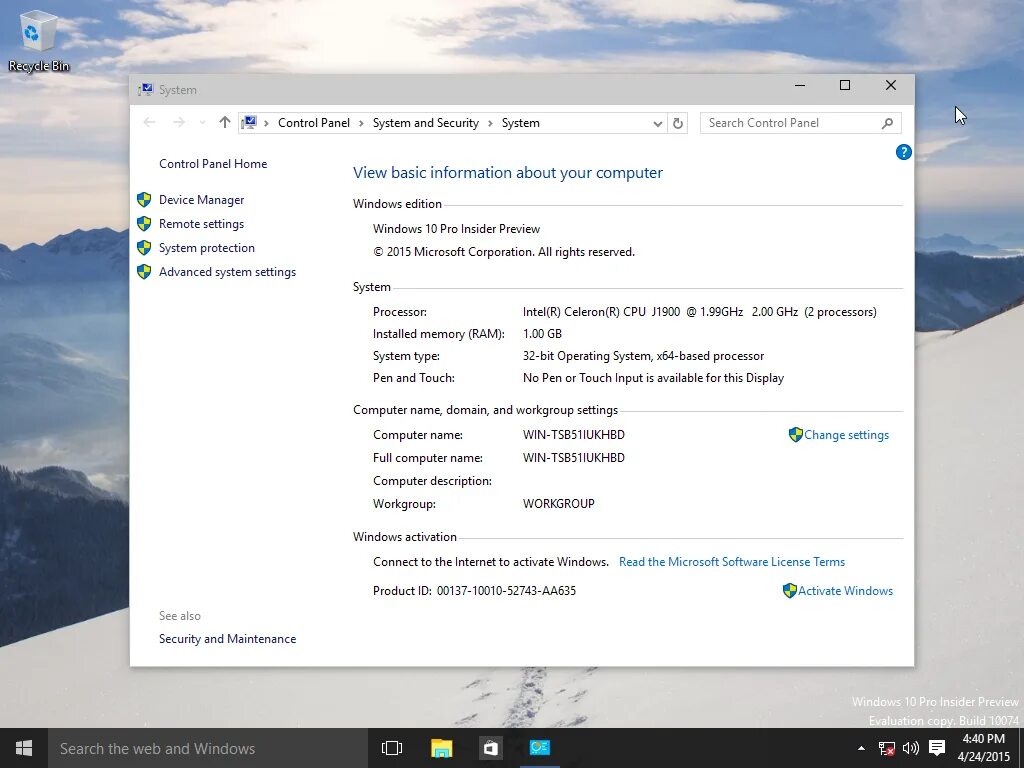The width and height of the screenshot is (1024, 768).
Task: Click the search magnifier icon
Action: pos(887,123)
